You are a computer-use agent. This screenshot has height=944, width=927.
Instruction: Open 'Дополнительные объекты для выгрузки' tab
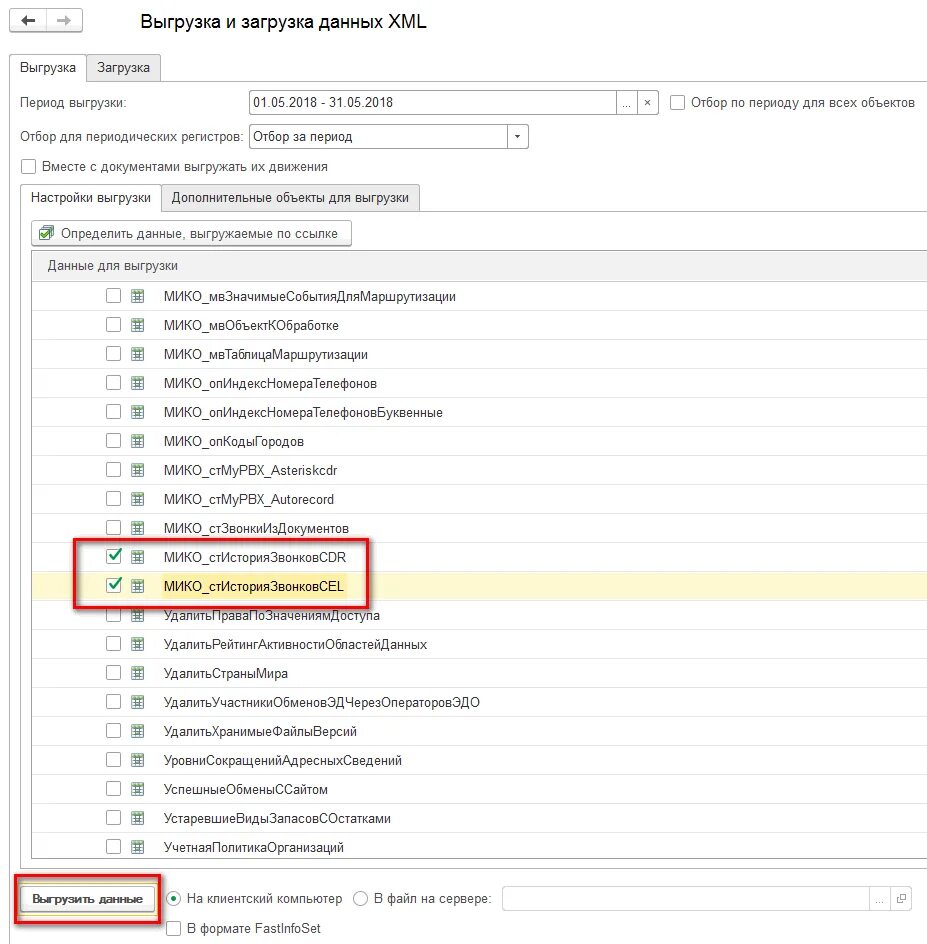tap(290, 197)
